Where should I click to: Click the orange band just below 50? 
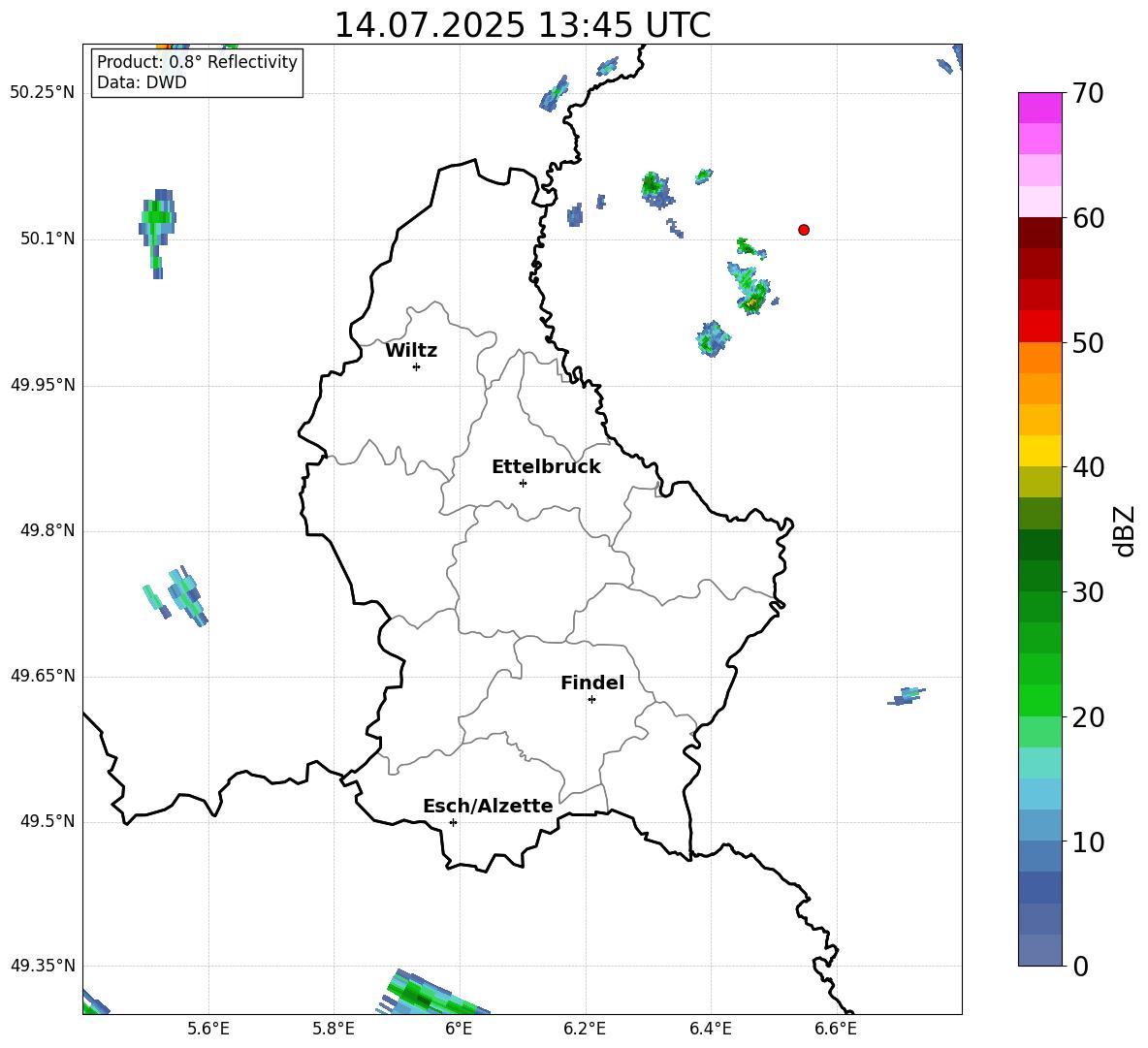pos(1040,358)
